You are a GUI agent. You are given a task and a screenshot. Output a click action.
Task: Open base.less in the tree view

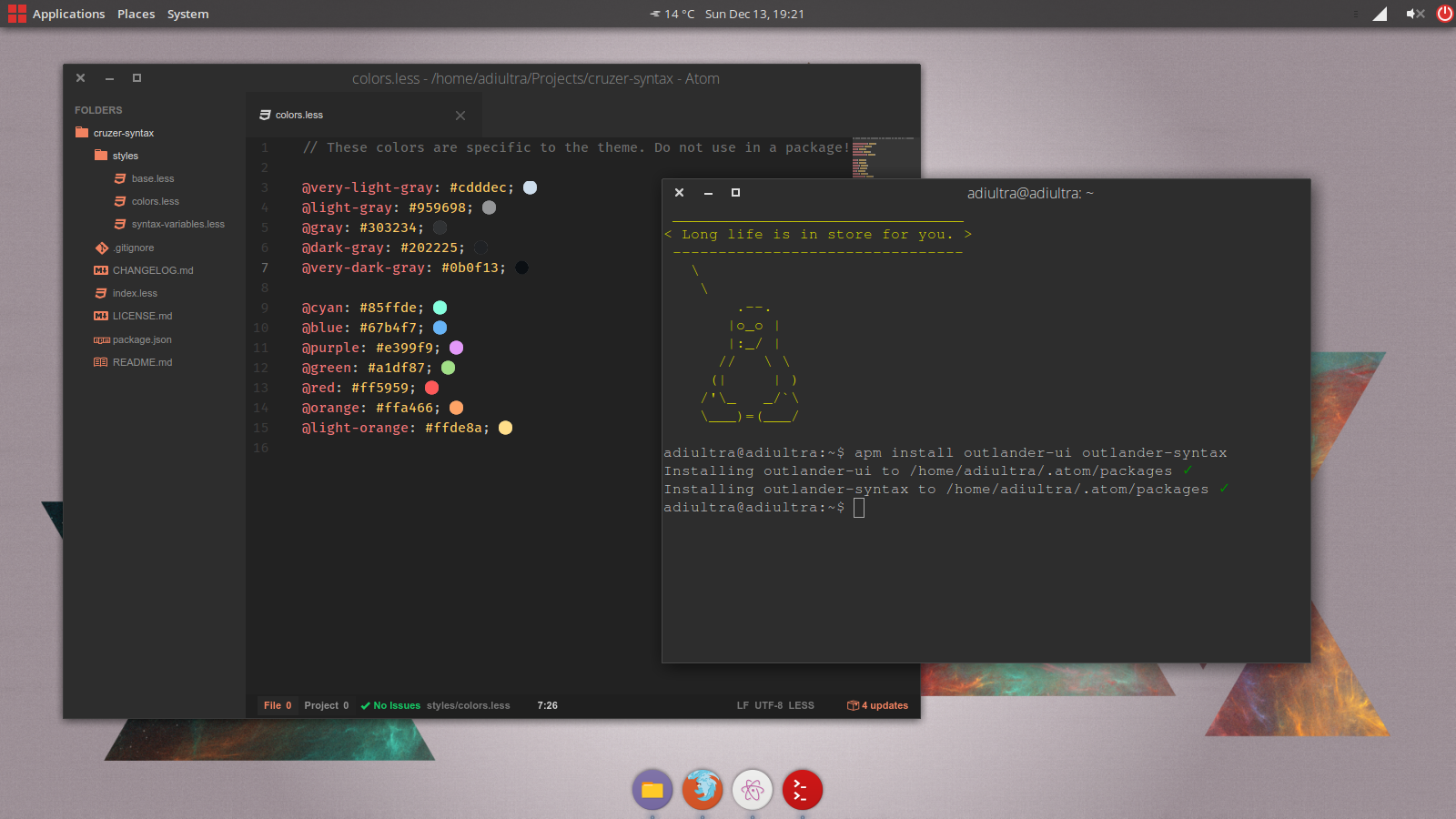[x=152, y=178]
